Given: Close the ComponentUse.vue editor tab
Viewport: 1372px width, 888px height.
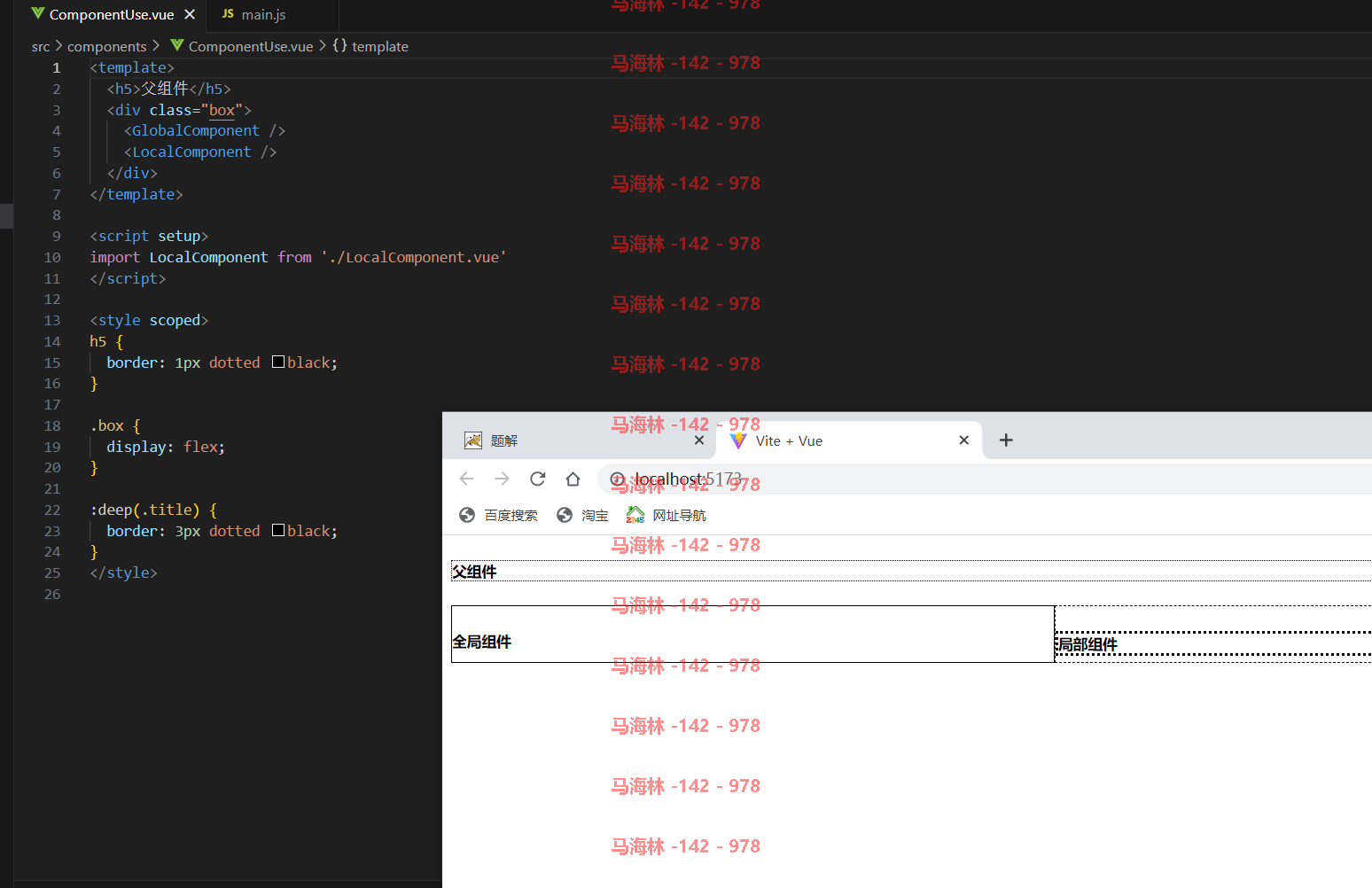Looking at the screenshot, I should coord(189,14).
